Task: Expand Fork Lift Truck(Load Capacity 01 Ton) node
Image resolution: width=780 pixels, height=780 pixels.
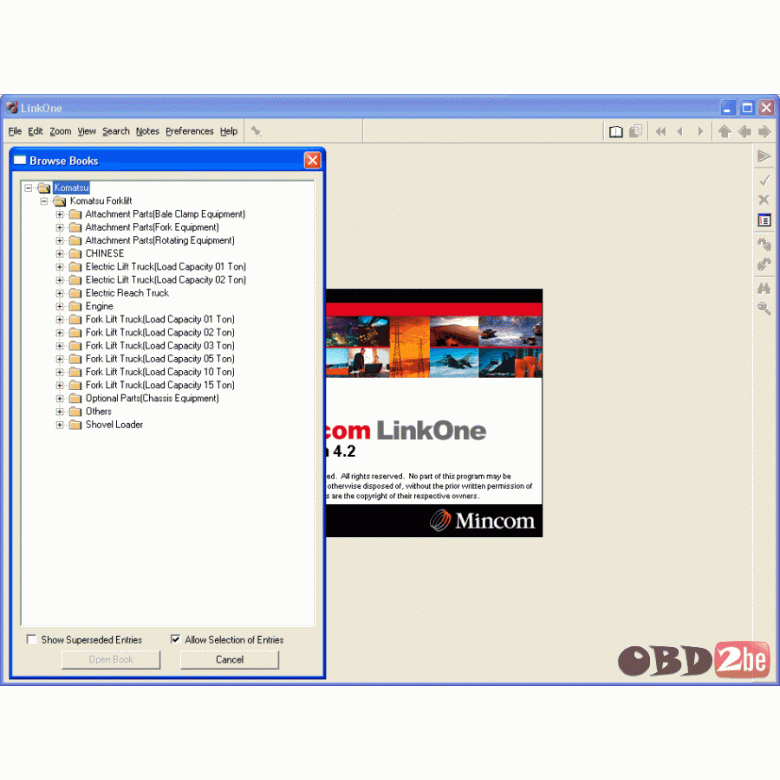Action: click(x=60, y=320)
